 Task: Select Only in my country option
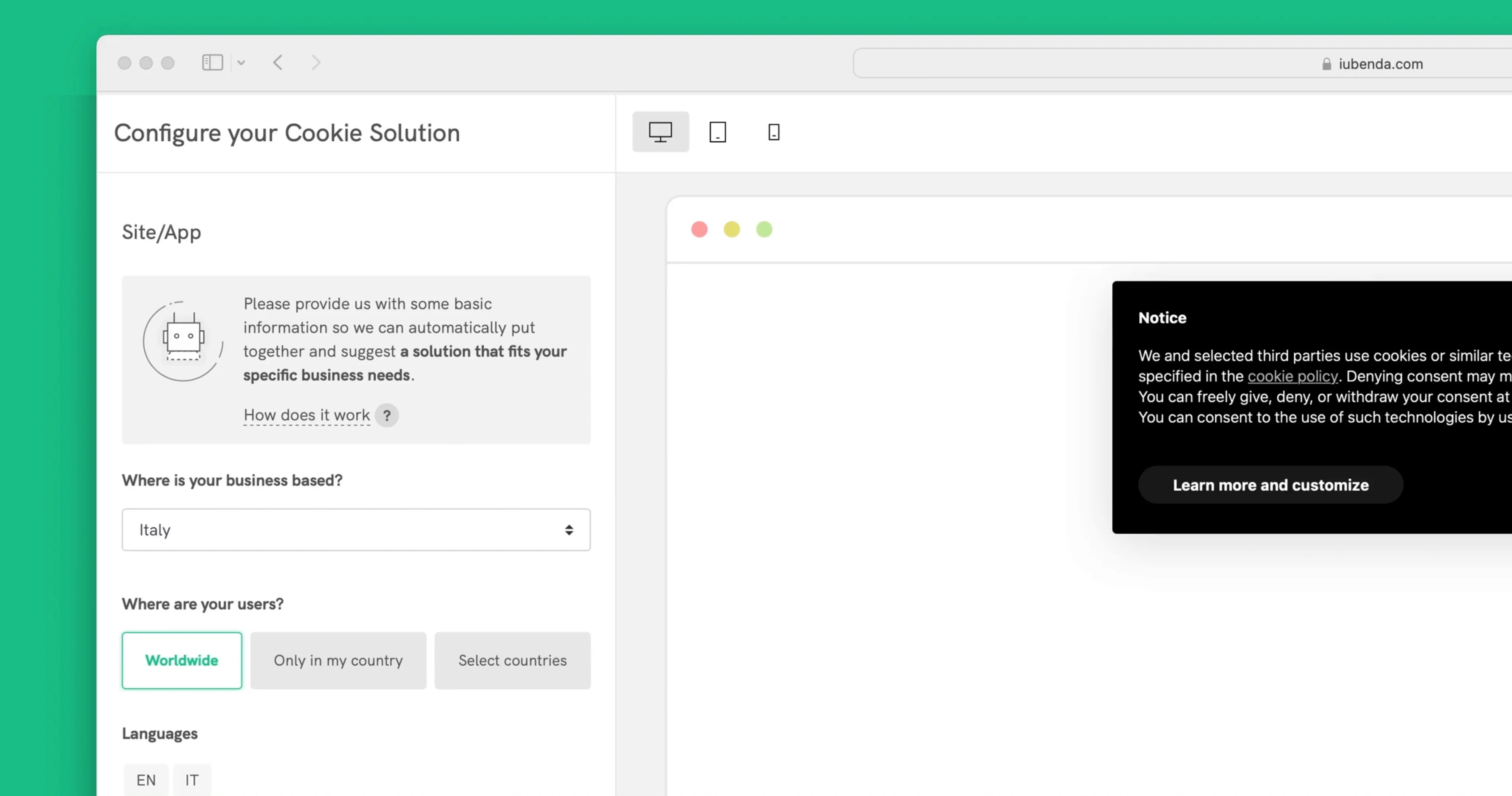[x=338, y=661]
